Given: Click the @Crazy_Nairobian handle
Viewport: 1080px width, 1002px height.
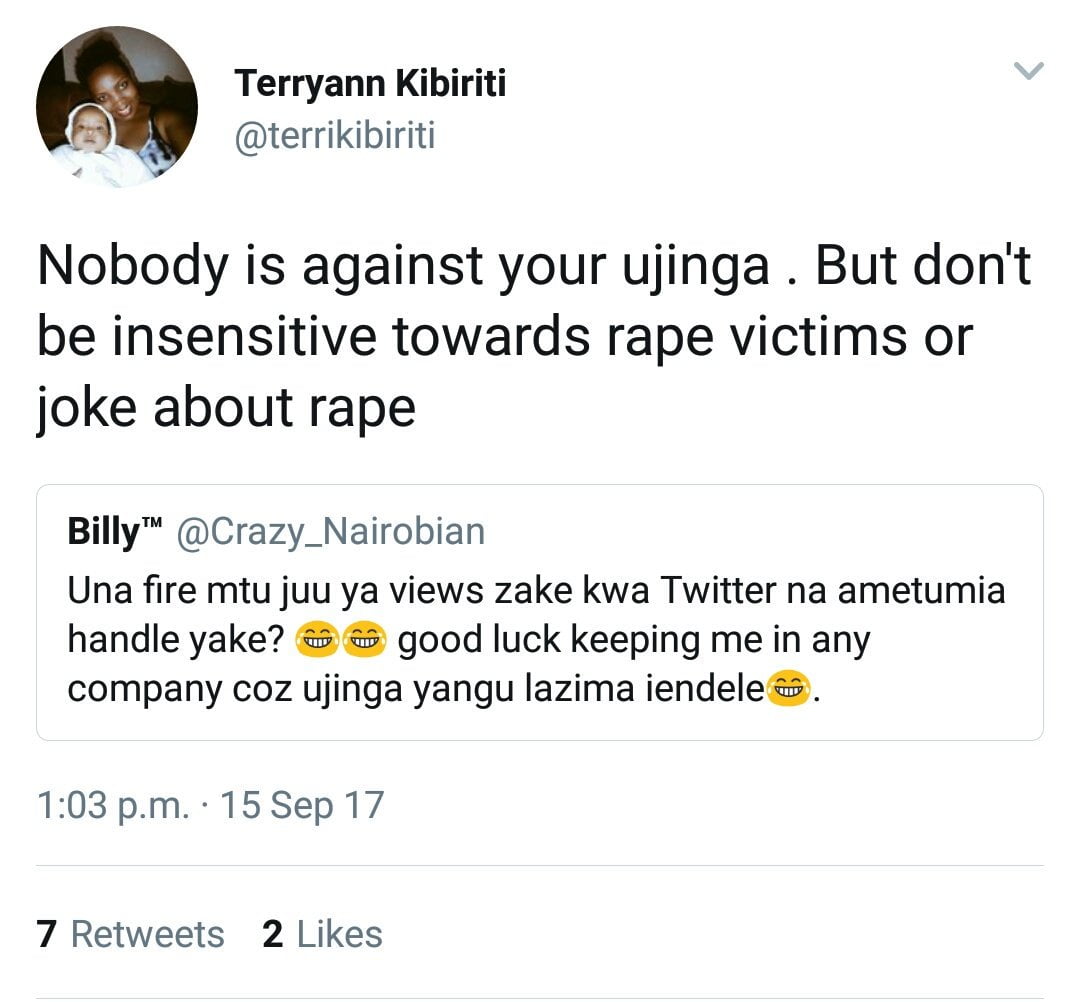Looking at the screenshot, I should 330,532.
